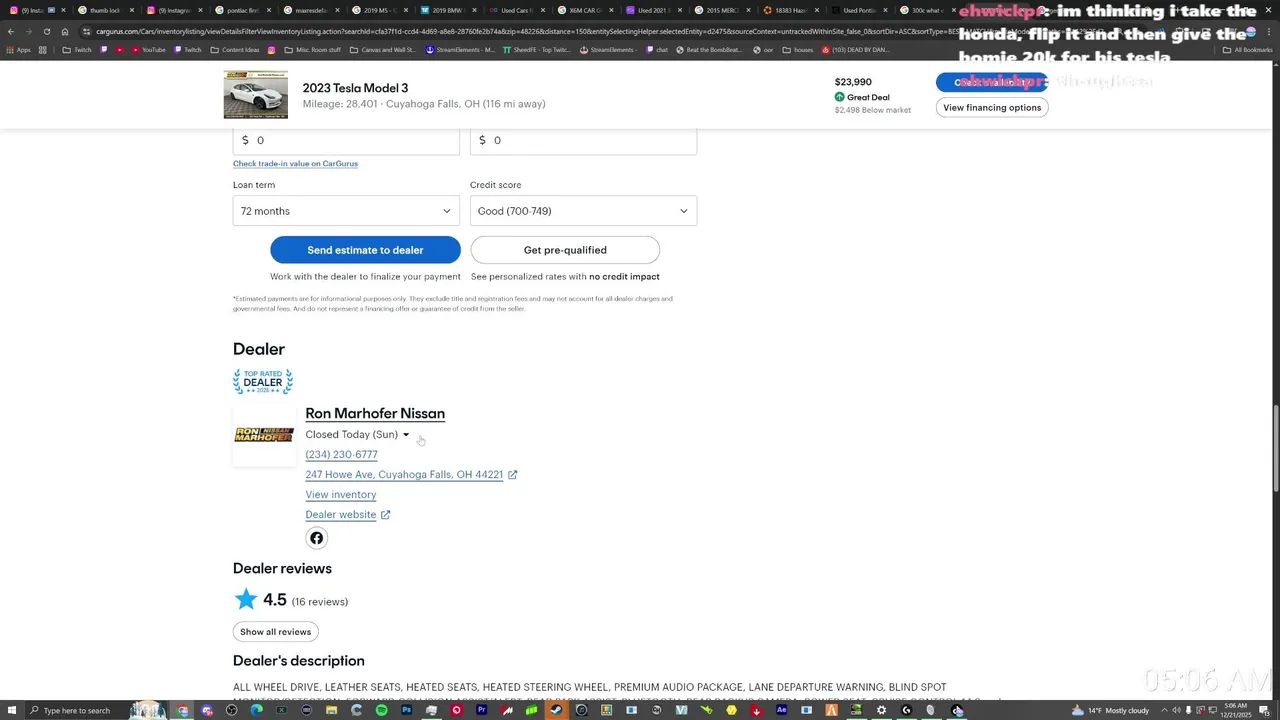Click the Top Rated Dealer badge

[263, 381]
